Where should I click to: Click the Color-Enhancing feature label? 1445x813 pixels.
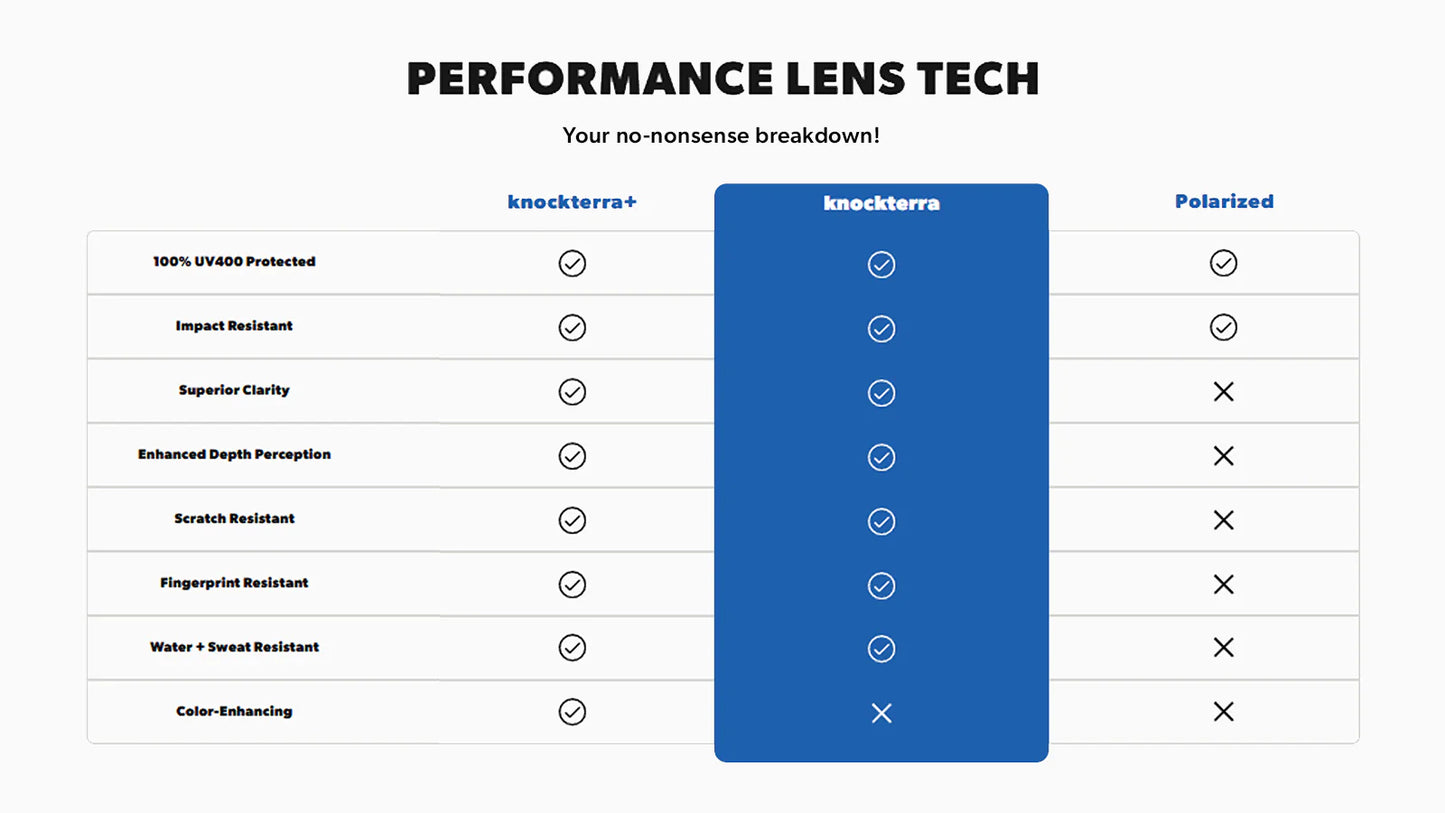234,712
